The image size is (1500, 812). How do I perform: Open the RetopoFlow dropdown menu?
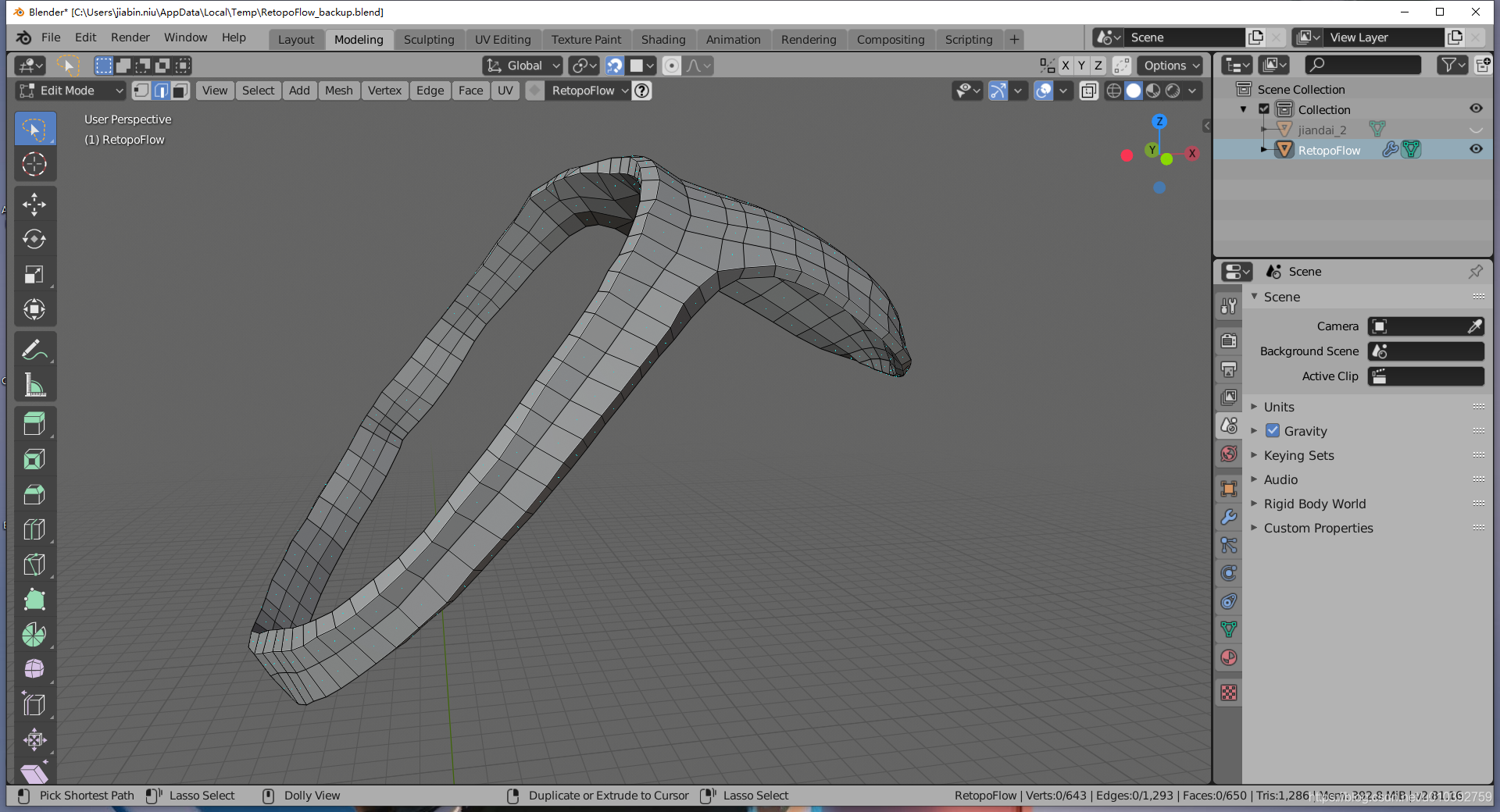(x=588, y=91)
